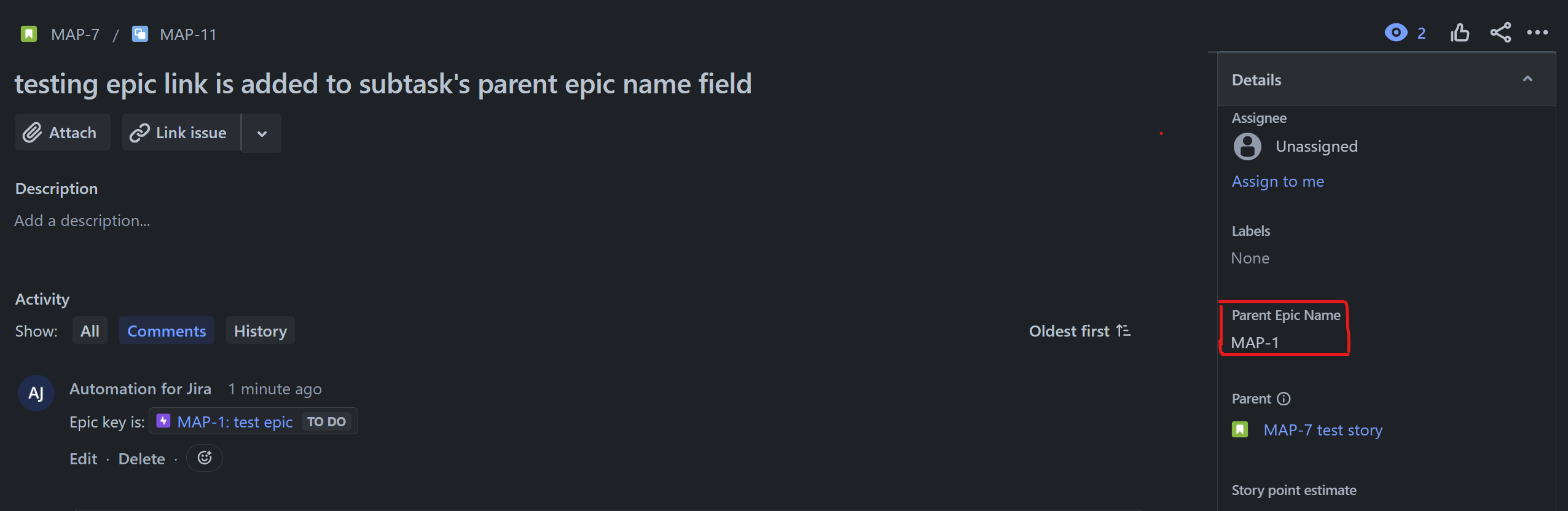Toggle watching via the eye icon

[1397, 33]
